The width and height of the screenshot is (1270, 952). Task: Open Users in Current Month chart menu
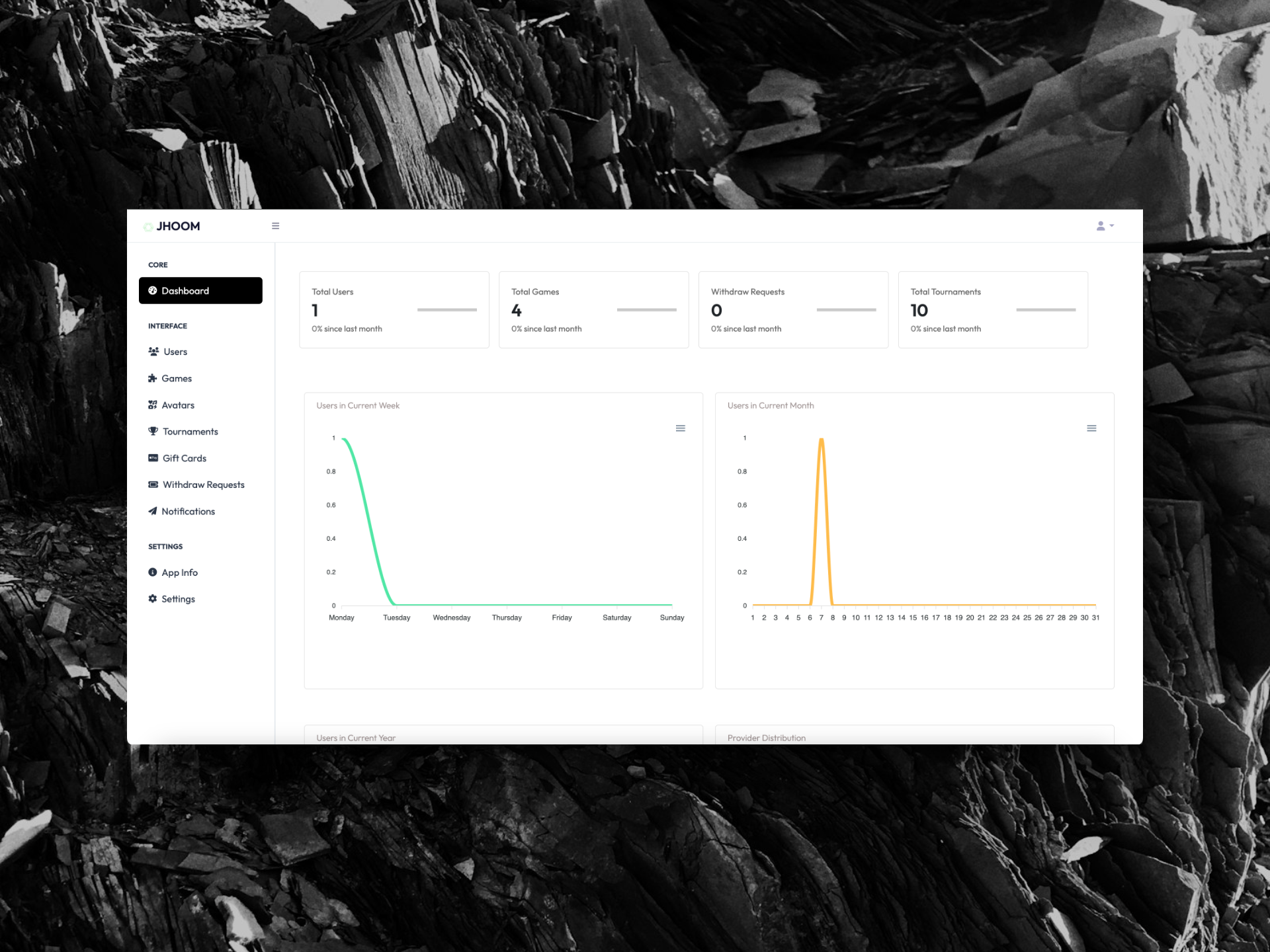point(1091,428)
